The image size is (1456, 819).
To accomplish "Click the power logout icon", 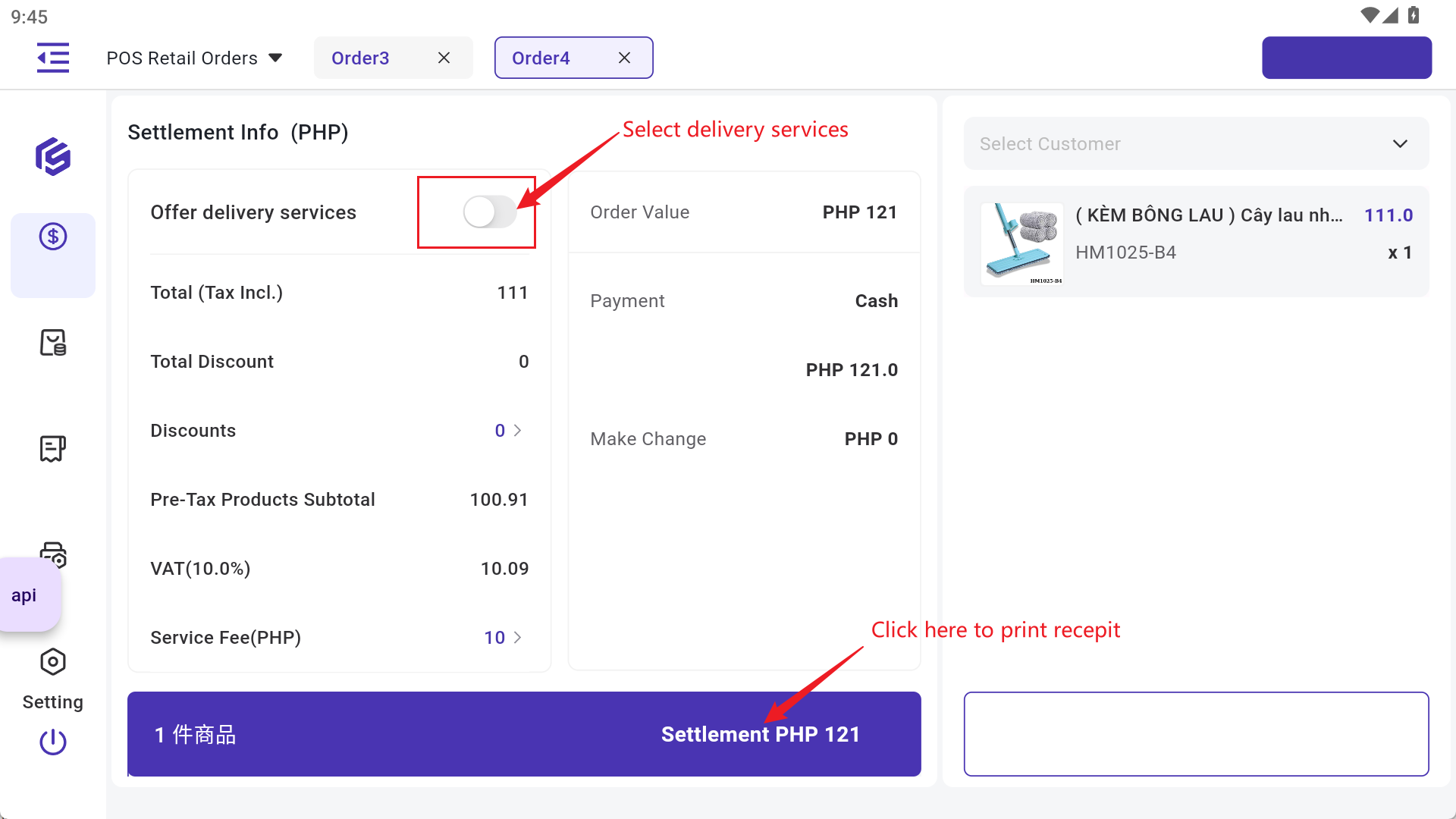I will (53, 742).
